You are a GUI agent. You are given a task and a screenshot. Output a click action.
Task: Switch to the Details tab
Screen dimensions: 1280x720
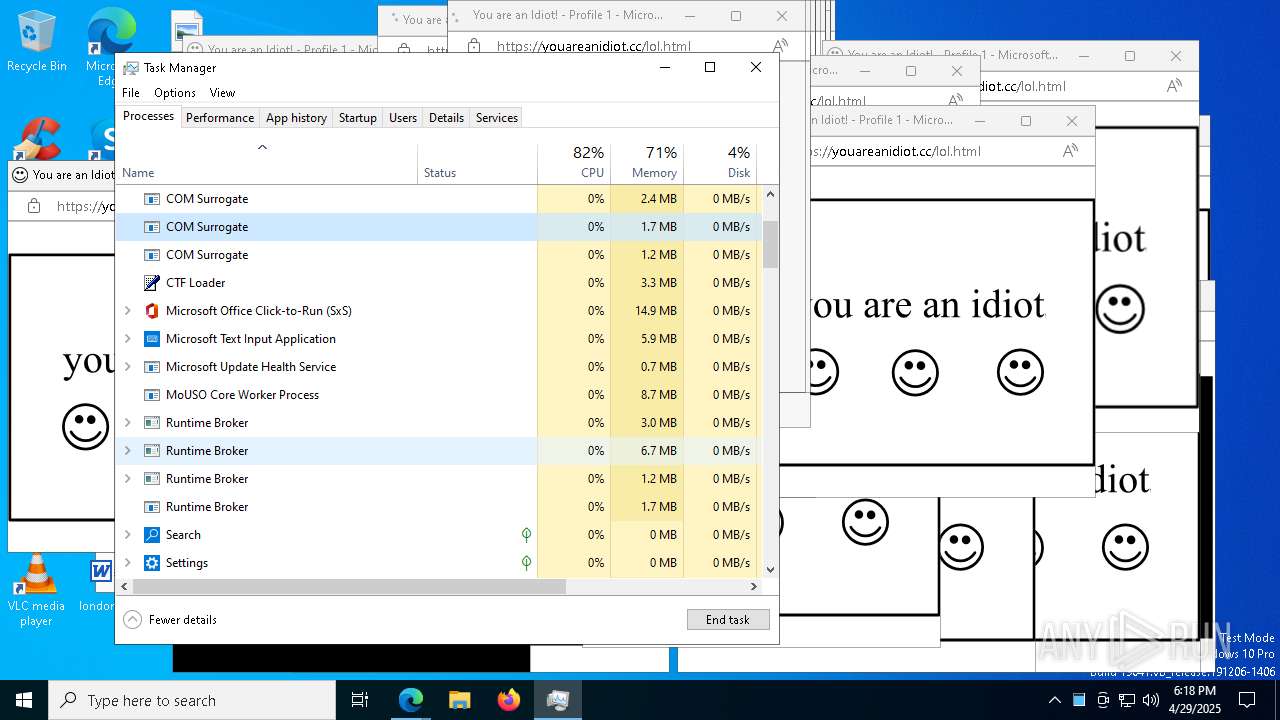(x=446, y=118)
